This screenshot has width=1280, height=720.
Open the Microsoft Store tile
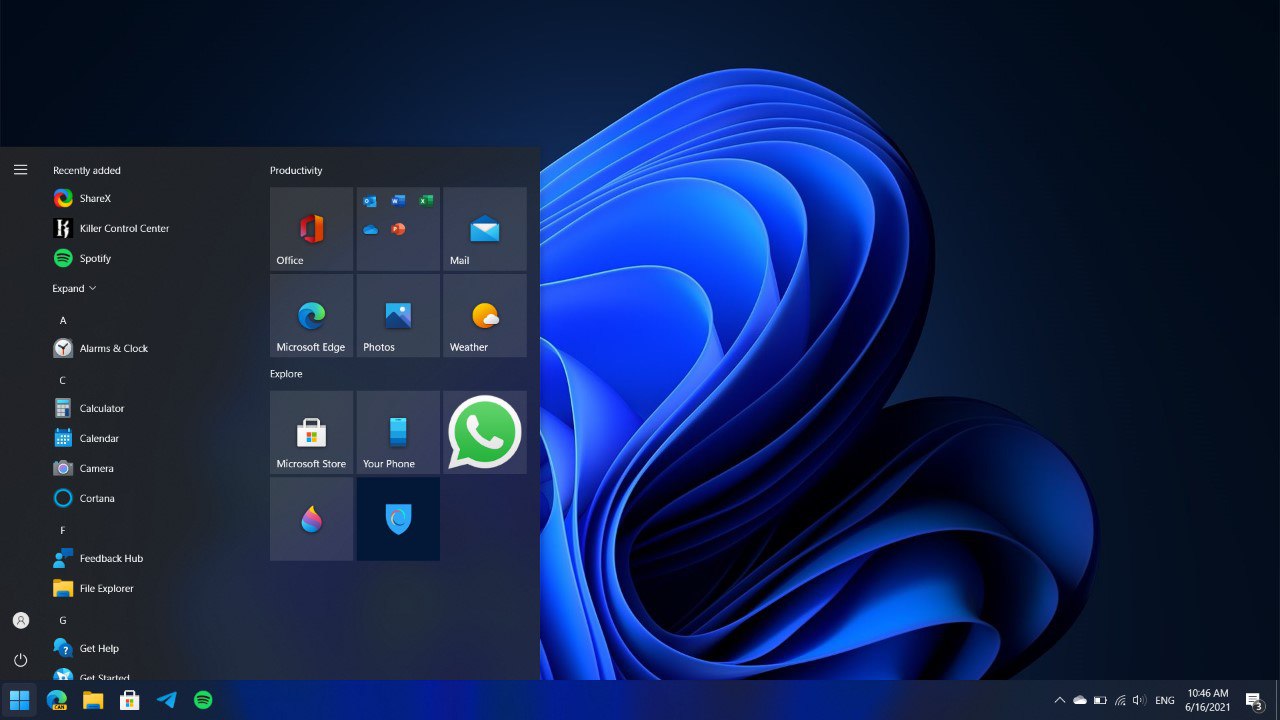[311, 432]
